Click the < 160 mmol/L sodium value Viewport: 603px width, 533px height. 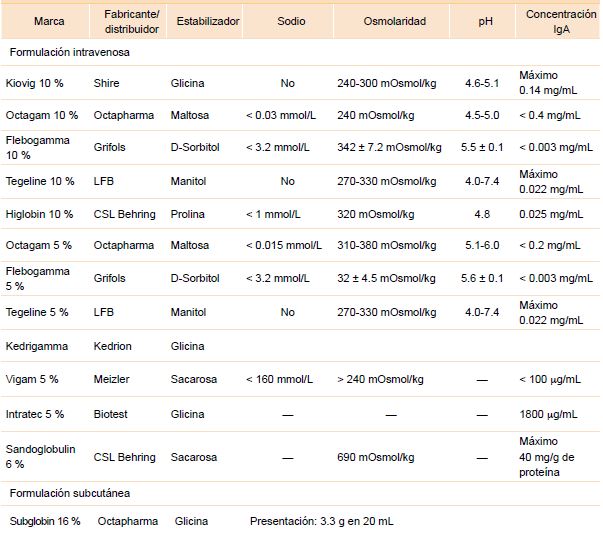279,379
